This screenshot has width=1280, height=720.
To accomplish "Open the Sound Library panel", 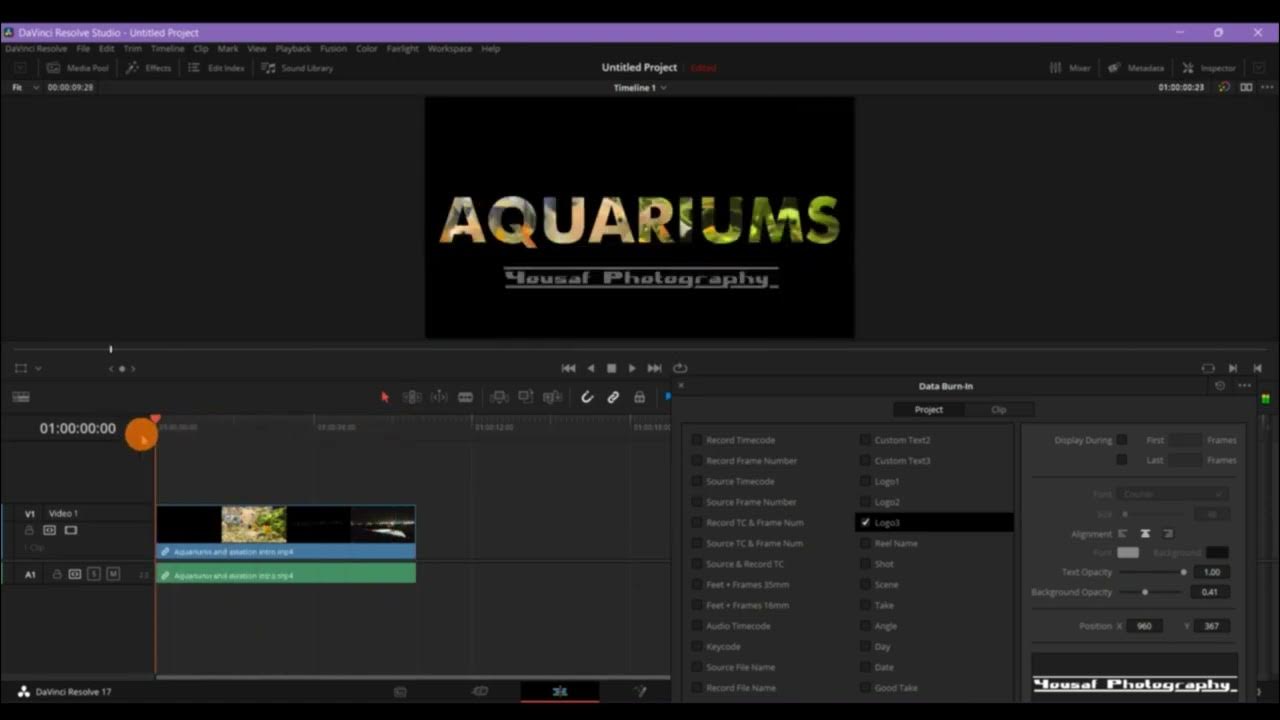I will click(x=297, y=68).
